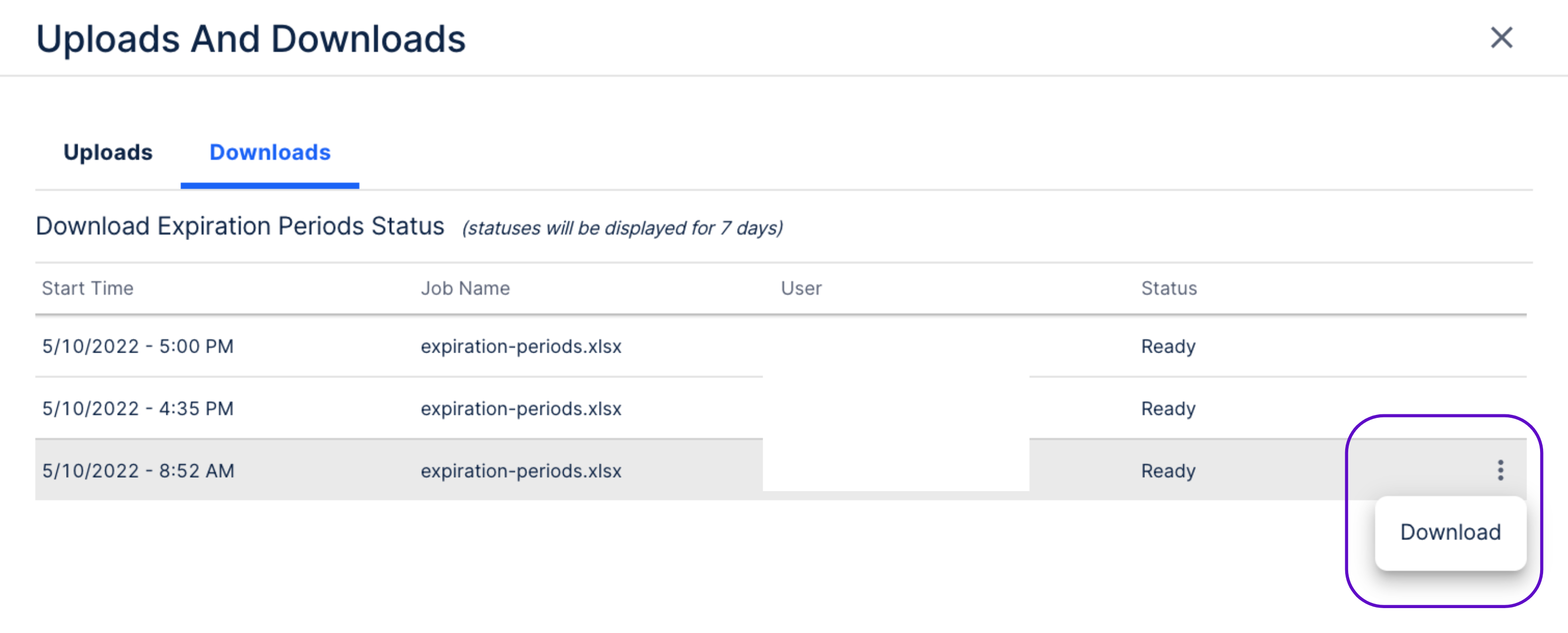Choose Download from the popup menu
Screen dimensions: 1568x633
click(x=1450, y=532)
